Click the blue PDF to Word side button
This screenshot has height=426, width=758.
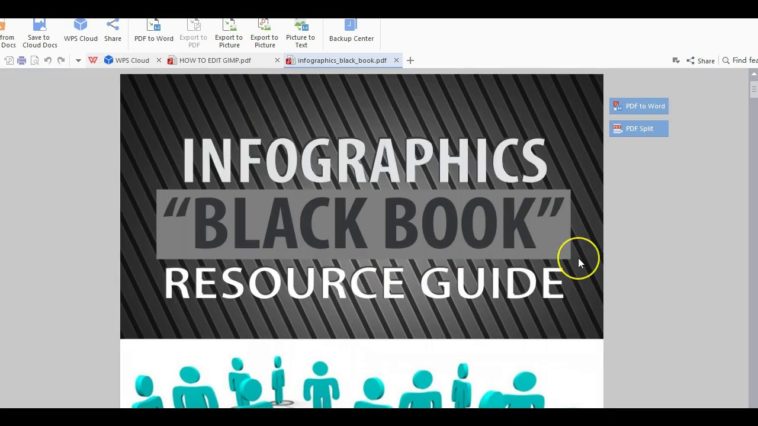coord(639,106)
